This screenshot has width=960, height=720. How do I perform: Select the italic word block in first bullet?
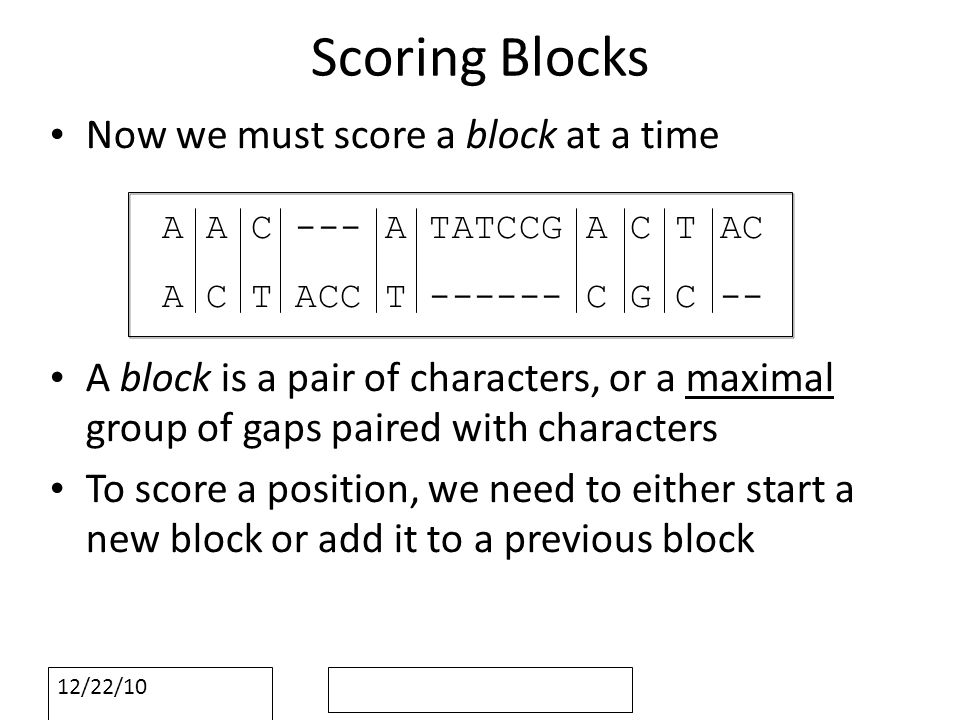pos(511,135)
